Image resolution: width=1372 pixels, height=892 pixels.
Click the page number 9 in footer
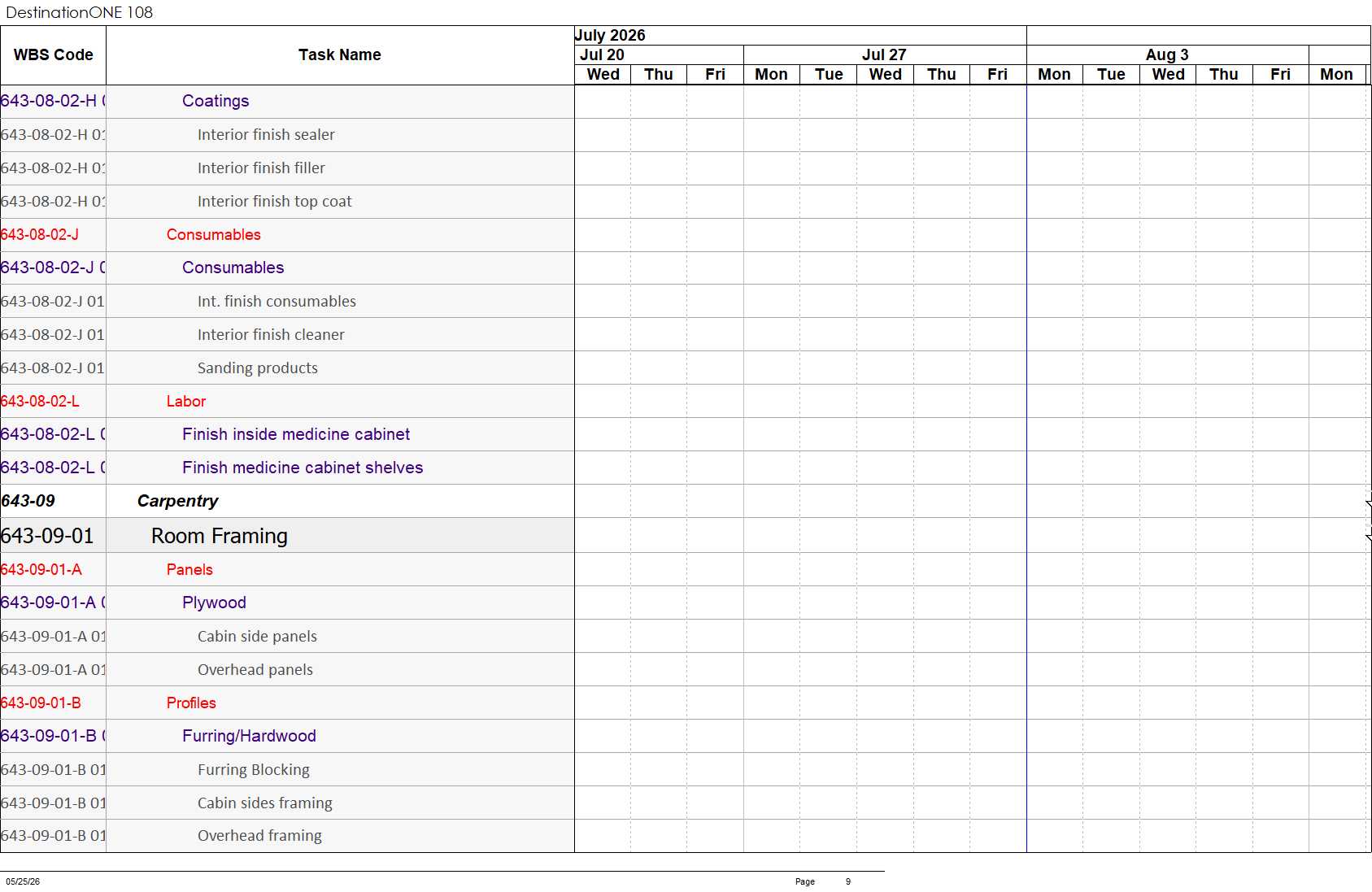tap(848, 882)
